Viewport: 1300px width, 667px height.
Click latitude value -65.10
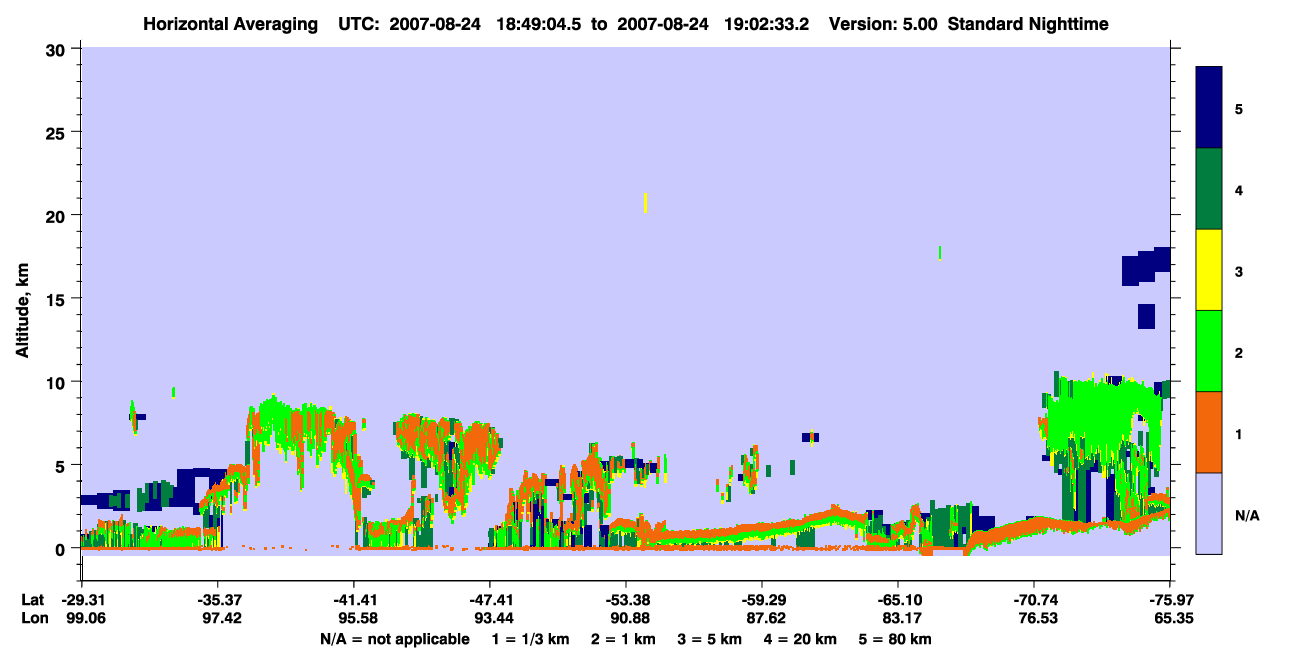tap(898, 600)
